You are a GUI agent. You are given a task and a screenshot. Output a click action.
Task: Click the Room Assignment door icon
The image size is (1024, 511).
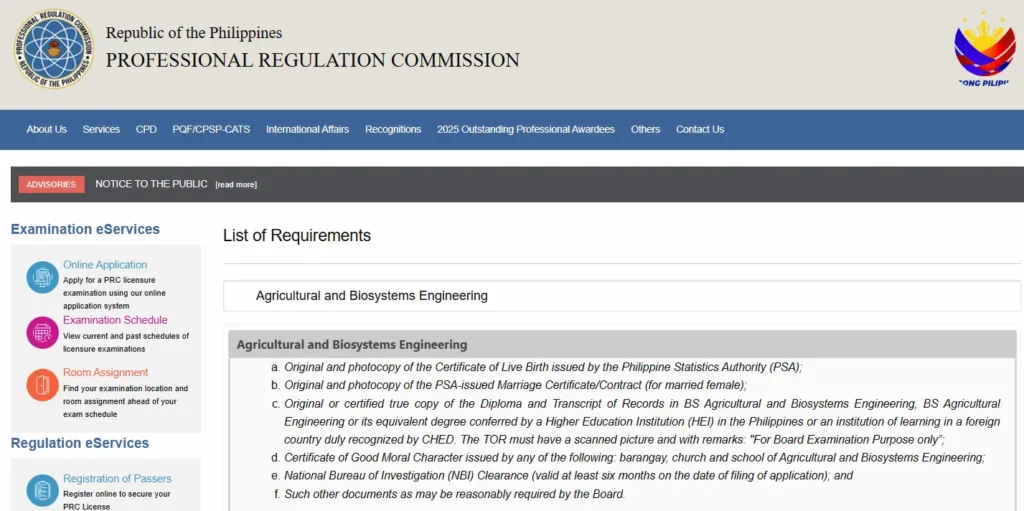click(42, 385)
